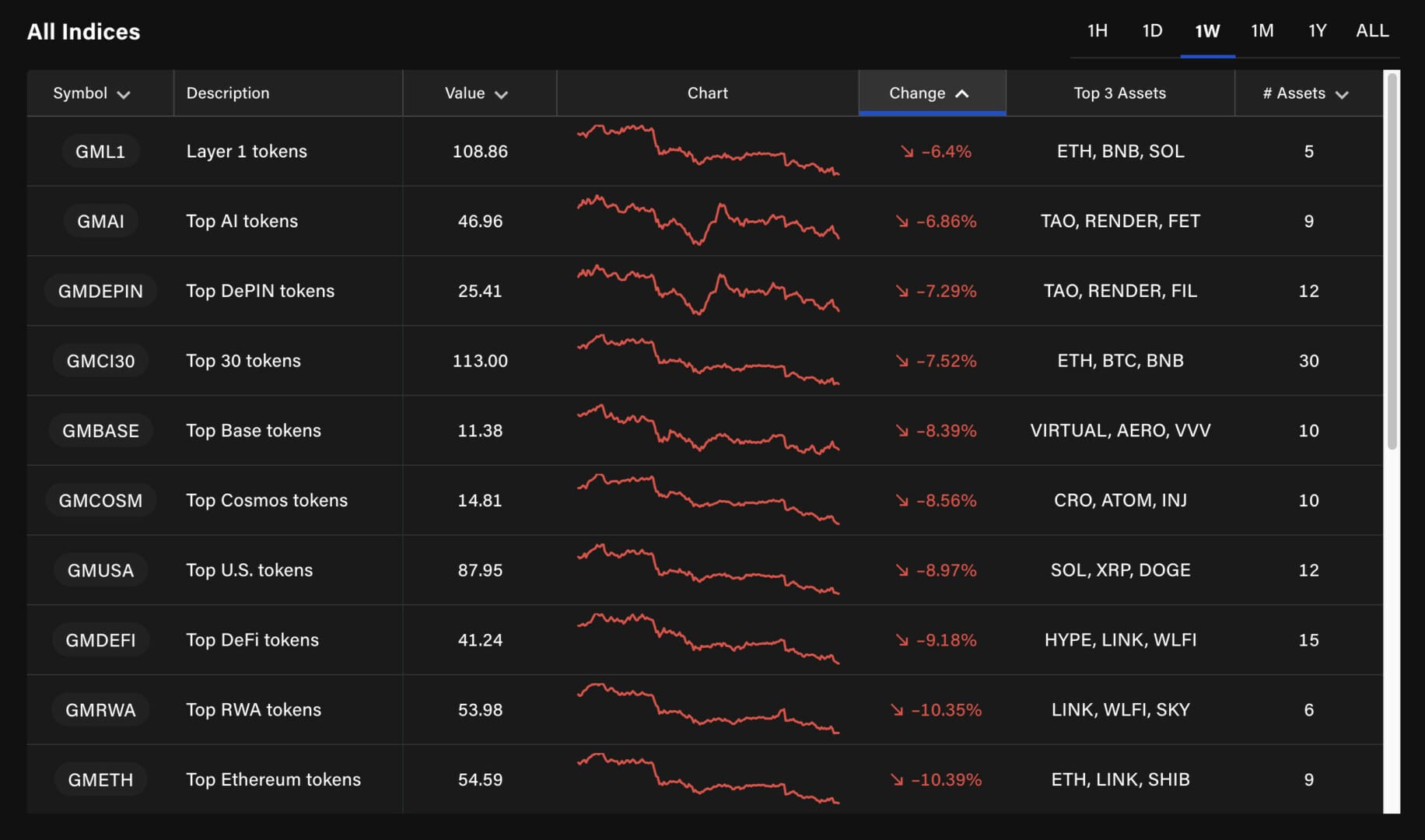1425x840 pixels.
Task: Switch to the 1H timeframe tab
Action: [x=1097, y=31]
